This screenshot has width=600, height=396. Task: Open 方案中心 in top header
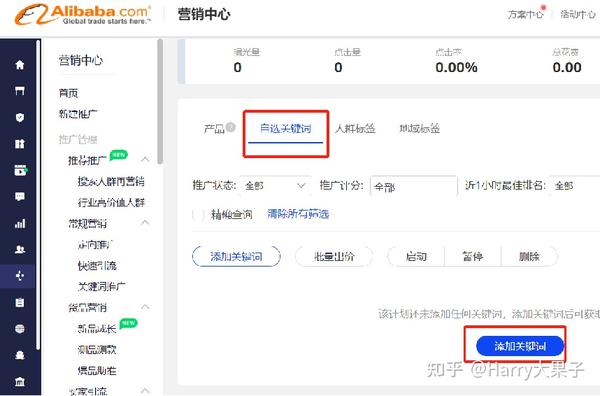pyautogui.click(x=525, y=15)
